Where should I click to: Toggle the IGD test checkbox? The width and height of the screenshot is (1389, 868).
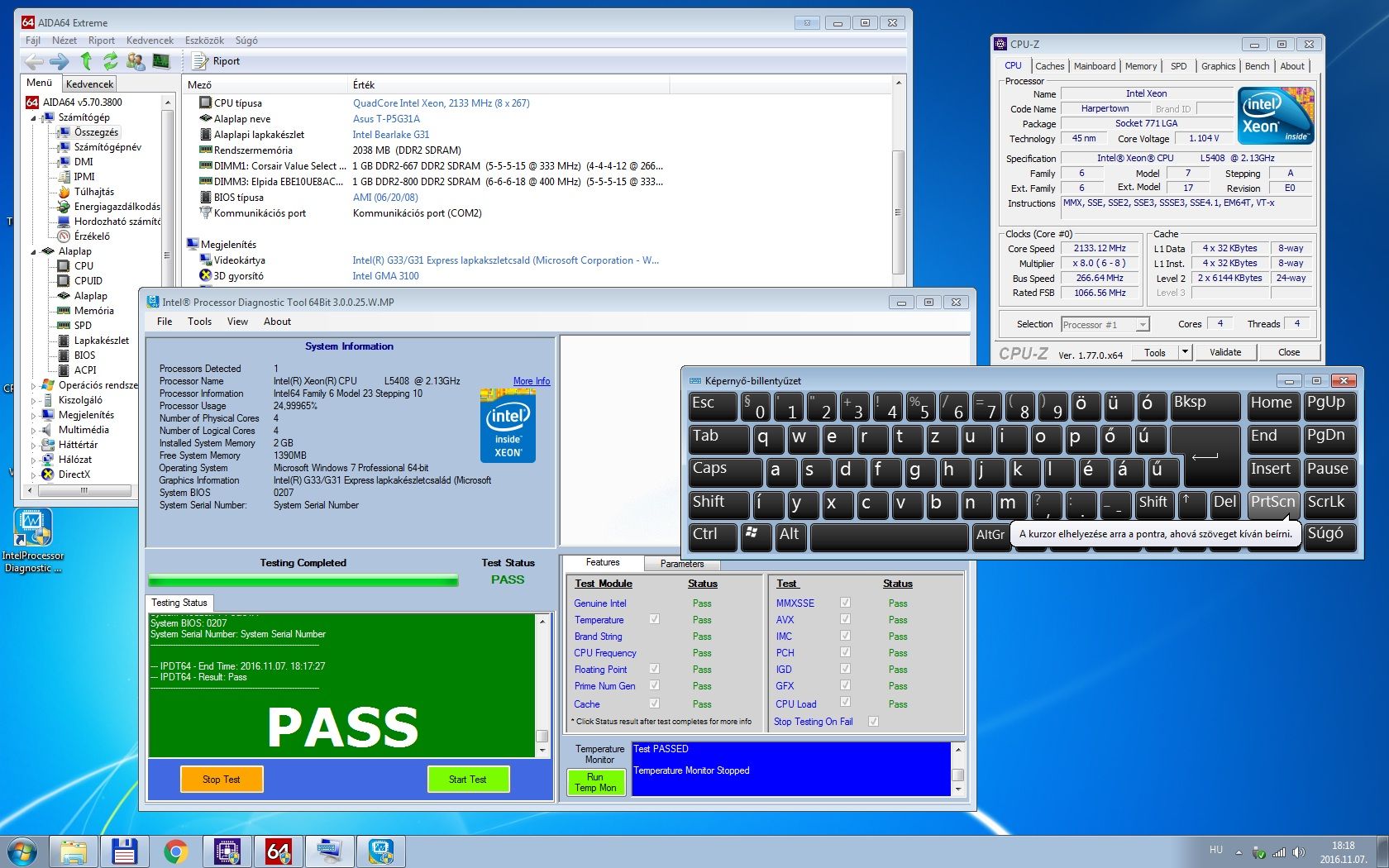tap(845, 669)
